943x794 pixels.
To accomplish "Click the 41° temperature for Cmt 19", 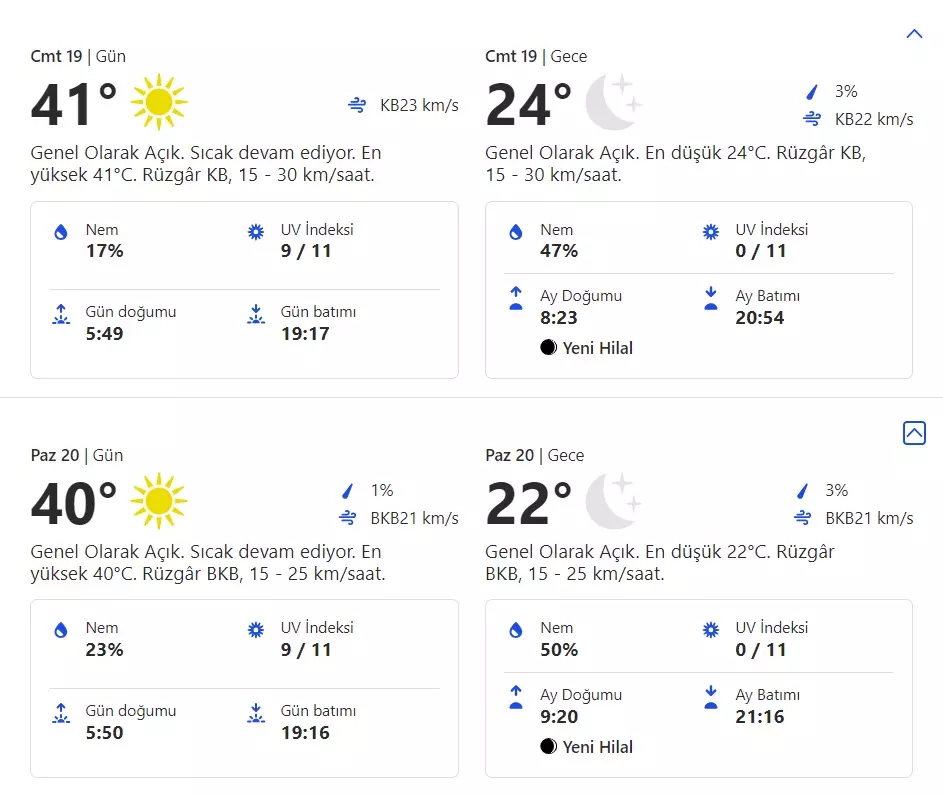I will pos(74,105).
